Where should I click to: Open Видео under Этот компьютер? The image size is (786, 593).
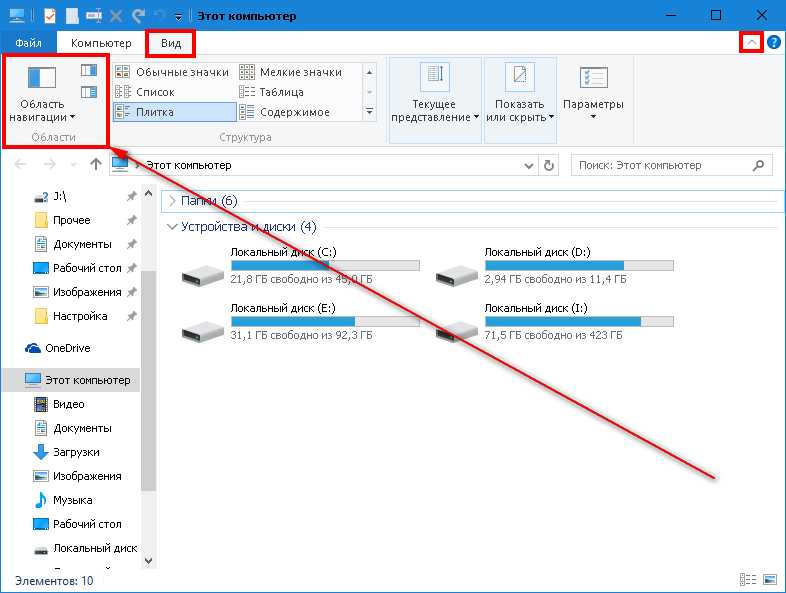[x=69, y=405]
